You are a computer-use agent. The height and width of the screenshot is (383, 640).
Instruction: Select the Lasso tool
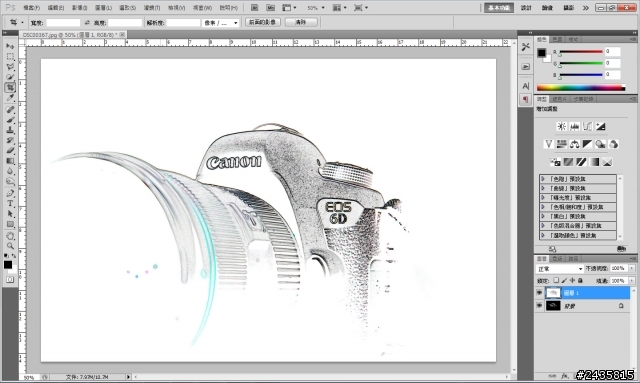pos(10,67)
